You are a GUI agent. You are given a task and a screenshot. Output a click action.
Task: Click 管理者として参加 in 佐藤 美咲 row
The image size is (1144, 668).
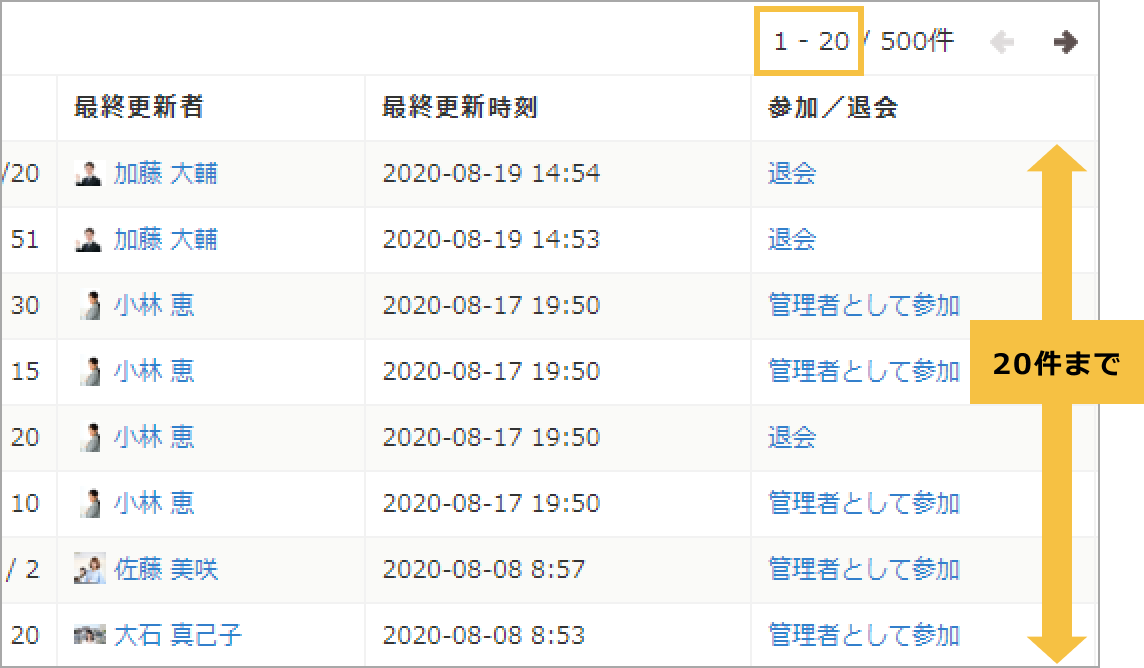(x=863, y=570)
